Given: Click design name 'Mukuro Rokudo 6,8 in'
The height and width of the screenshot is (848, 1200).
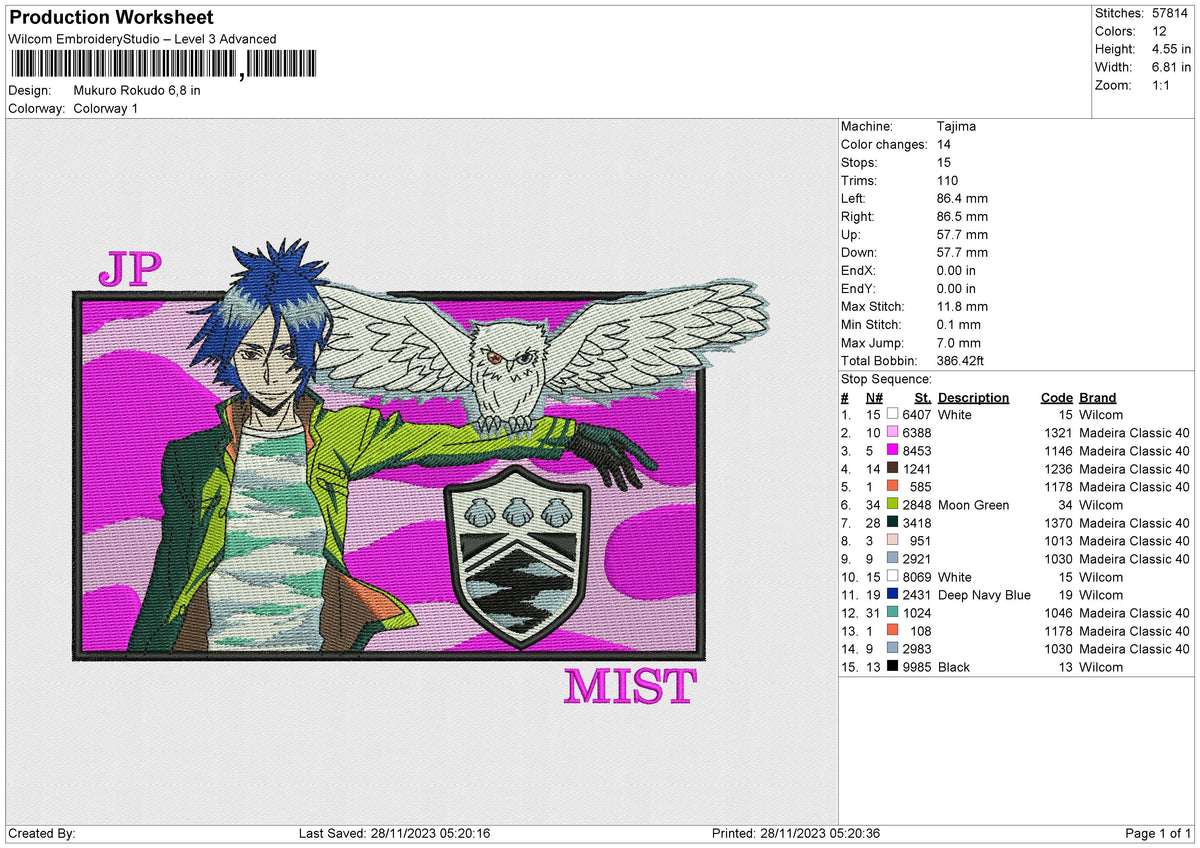Looking at the screenshot, I should point(137,90).
